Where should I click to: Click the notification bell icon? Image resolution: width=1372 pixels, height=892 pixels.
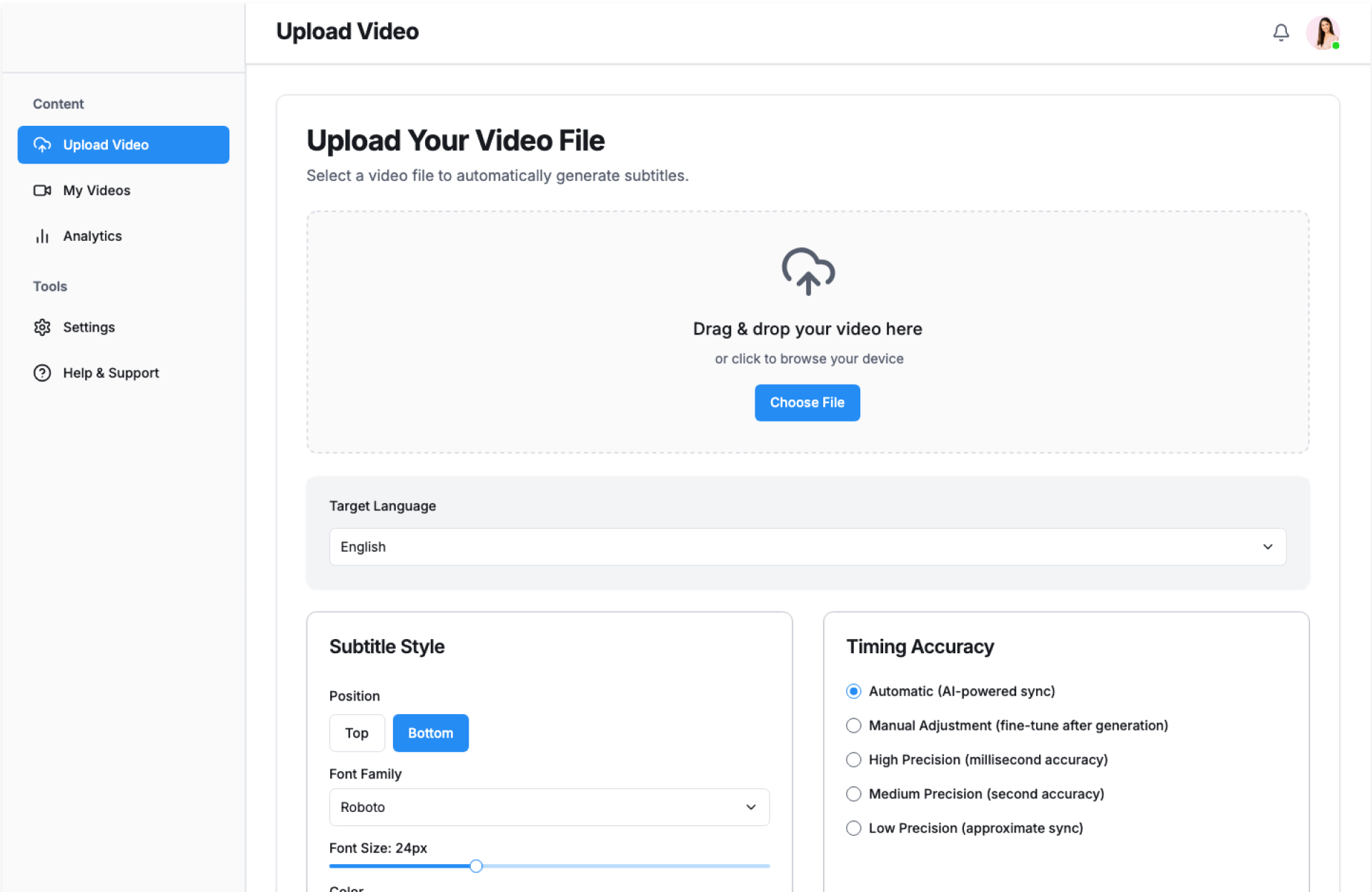click(1281, 32)
